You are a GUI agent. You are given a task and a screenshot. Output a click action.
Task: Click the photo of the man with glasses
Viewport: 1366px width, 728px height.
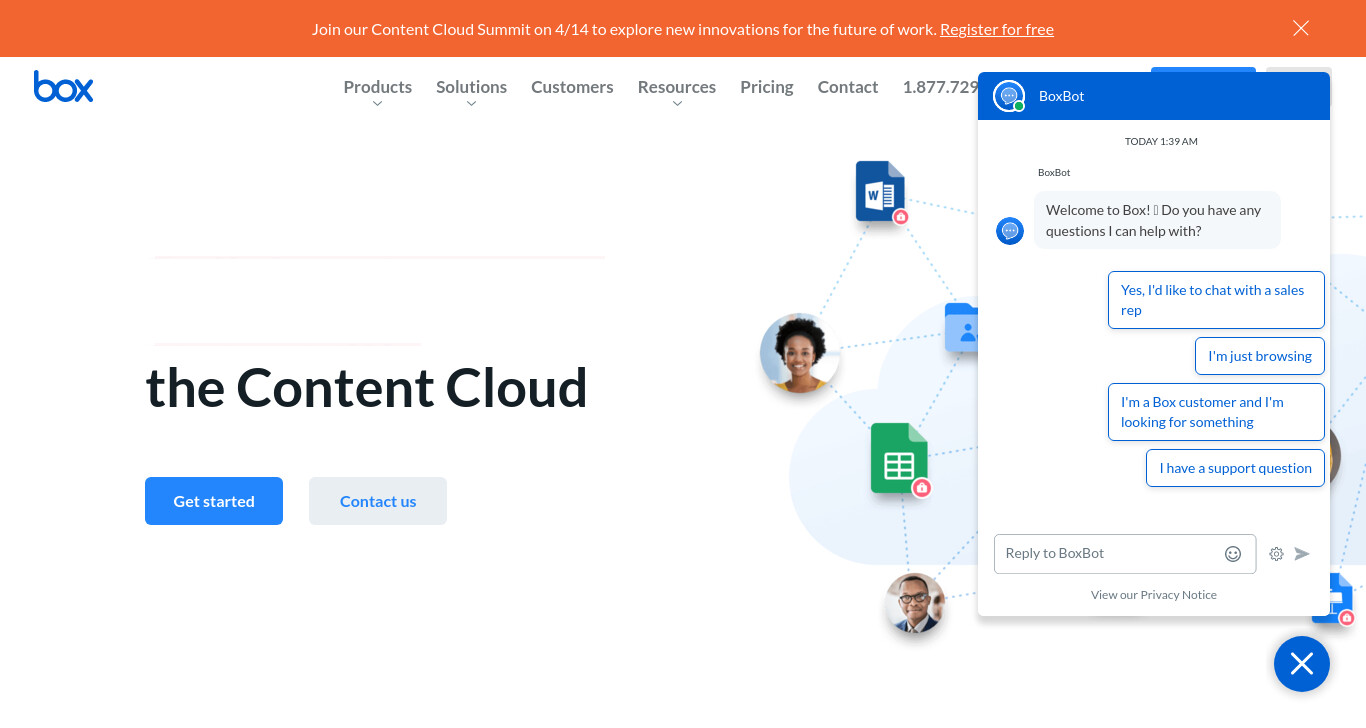tap(915, 603)
